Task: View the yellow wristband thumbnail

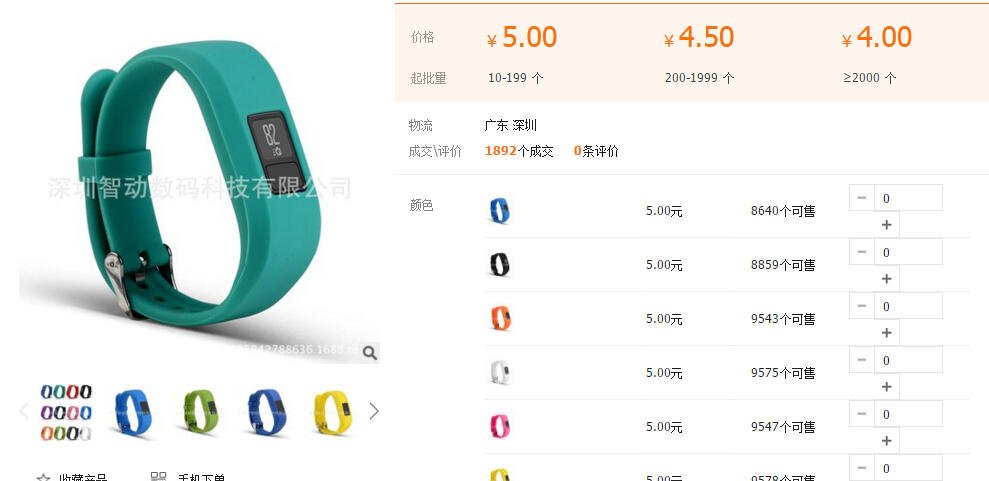Action: [x=332, y=413]
